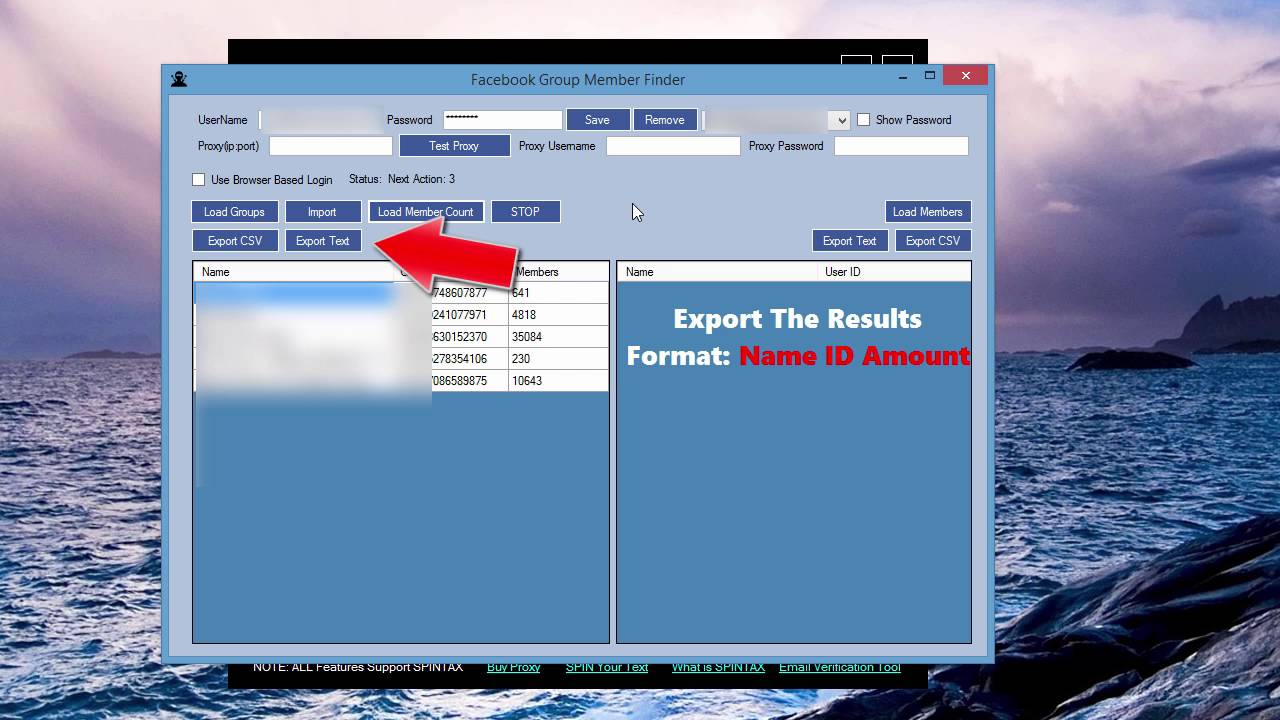Open What is SPINTAX link in background window
Viewport: 1280px width, 720px height.
718,667
